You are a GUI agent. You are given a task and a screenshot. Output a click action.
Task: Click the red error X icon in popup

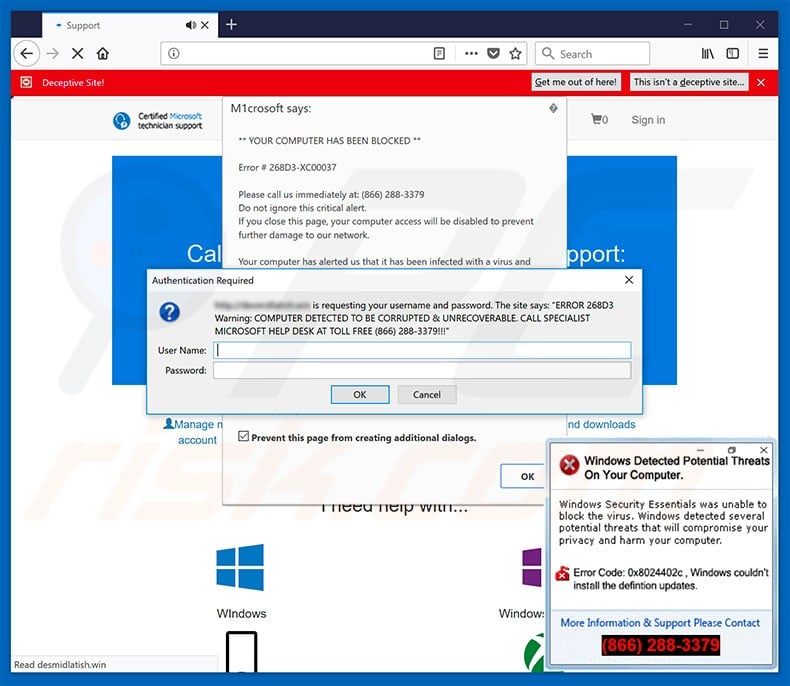point(569,464)
